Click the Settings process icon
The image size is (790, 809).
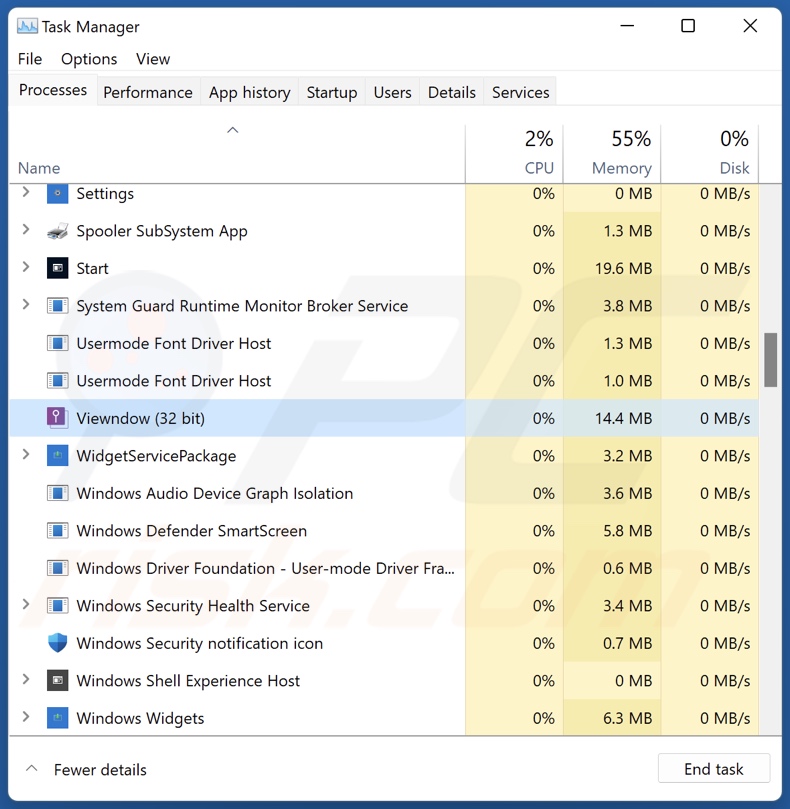(x=57, y=194)
